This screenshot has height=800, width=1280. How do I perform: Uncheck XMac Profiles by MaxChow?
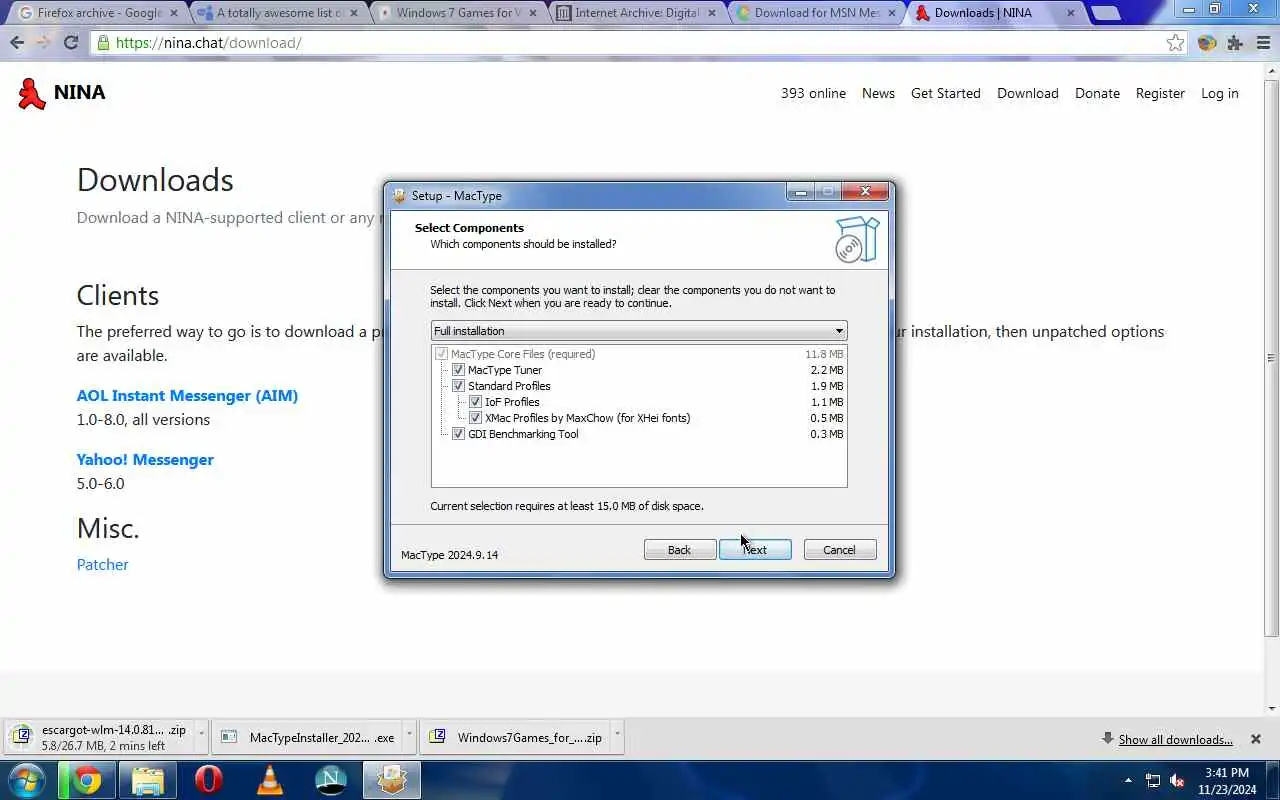pyautogui.click(x=476, y=418)
